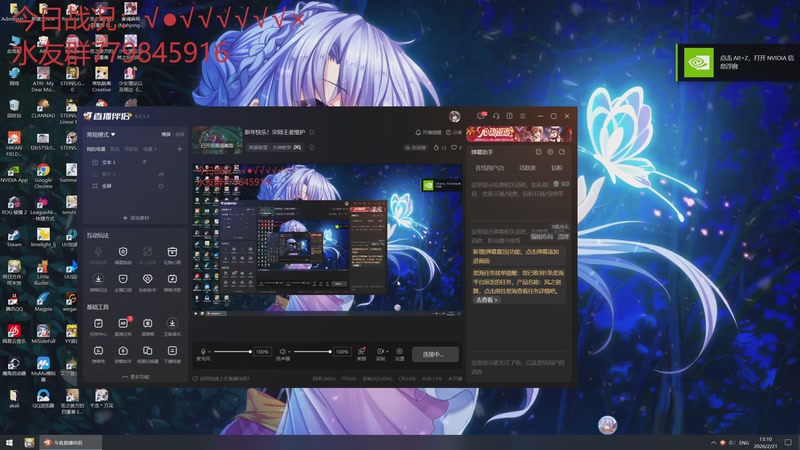The width and height of the screenshot is (800, 450).
Task: Click the 弹幕助手 panel settings icon
Action: coord(550,152)
